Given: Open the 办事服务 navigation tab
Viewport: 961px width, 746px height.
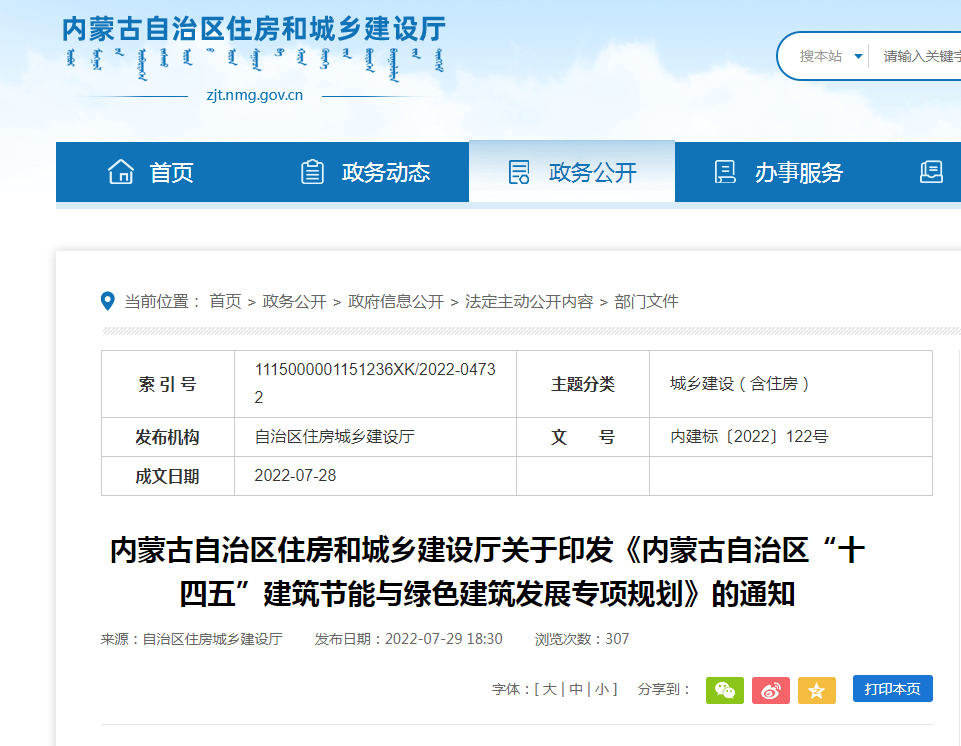Looking at the screenshot, I should 798,172.
